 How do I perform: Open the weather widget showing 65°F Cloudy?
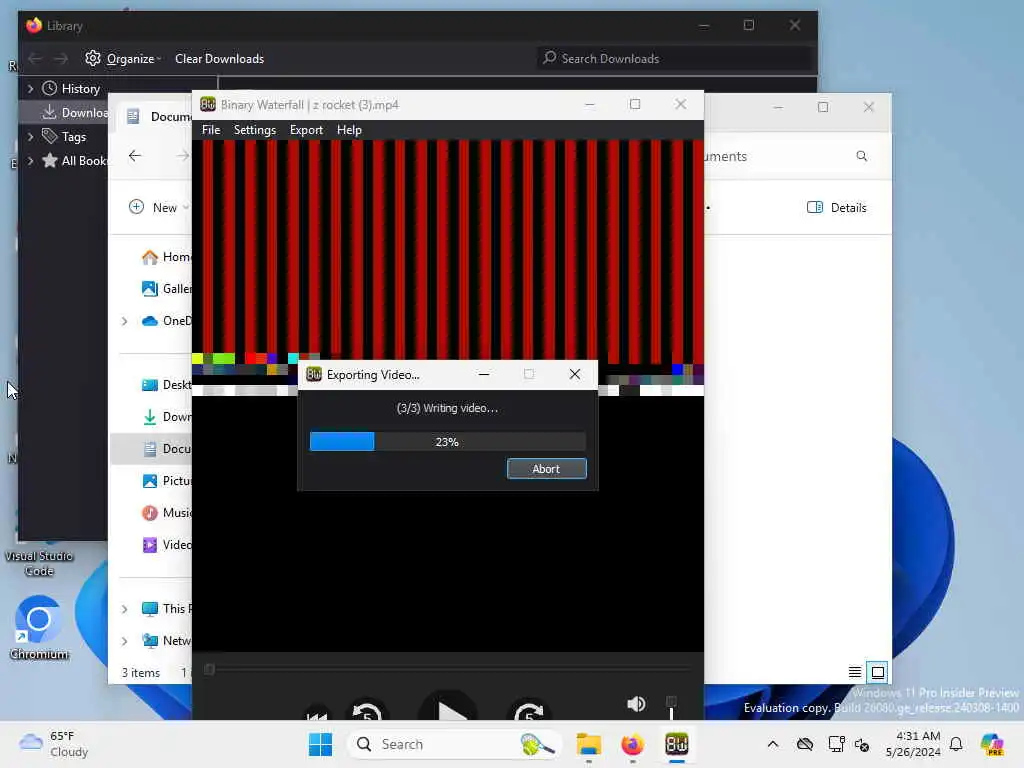tap(54, 744)
